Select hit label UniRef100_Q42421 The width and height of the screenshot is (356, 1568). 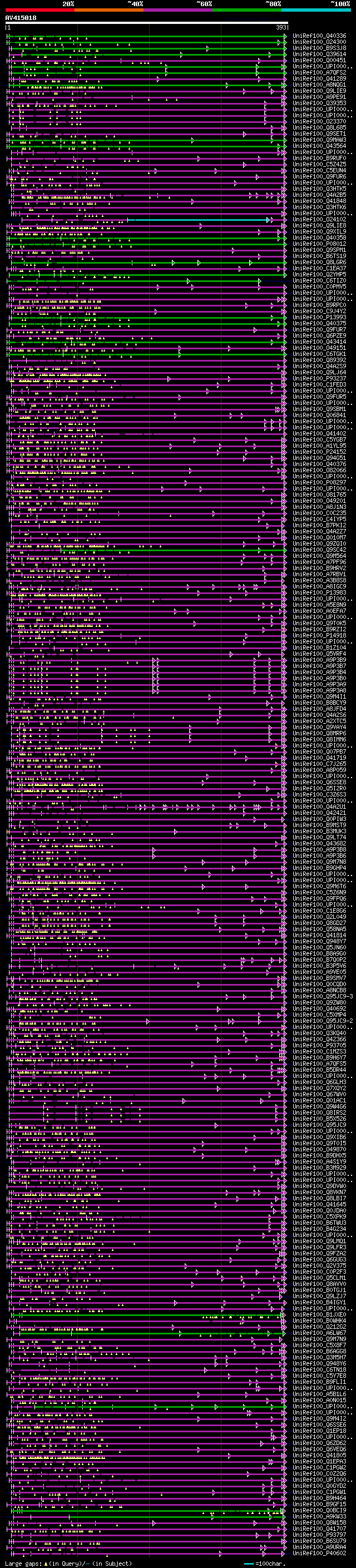click(319, 813)
